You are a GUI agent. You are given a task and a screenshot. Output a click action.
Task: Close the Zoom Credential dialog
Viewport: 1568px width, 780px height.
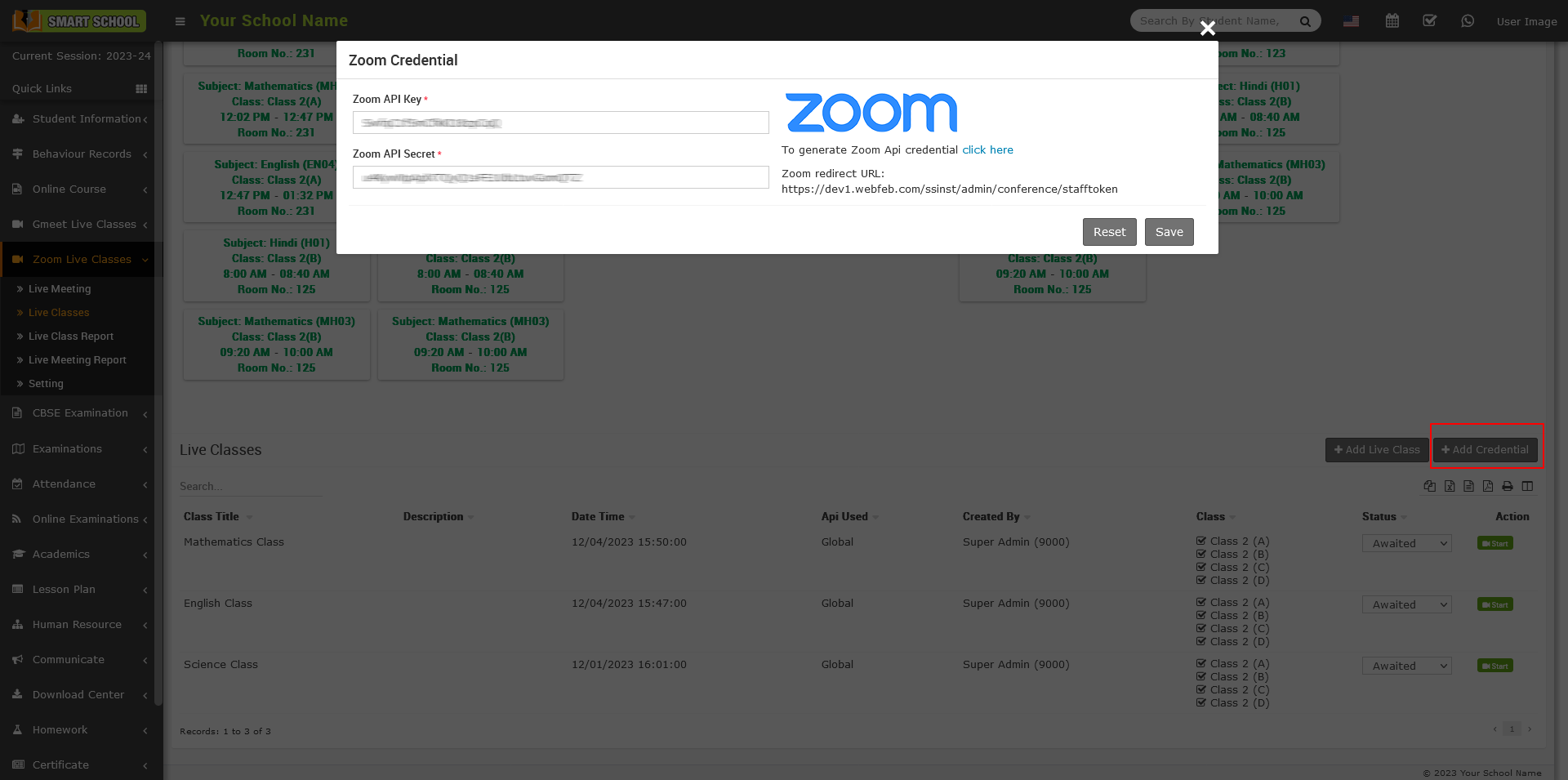coord(1208,29)
